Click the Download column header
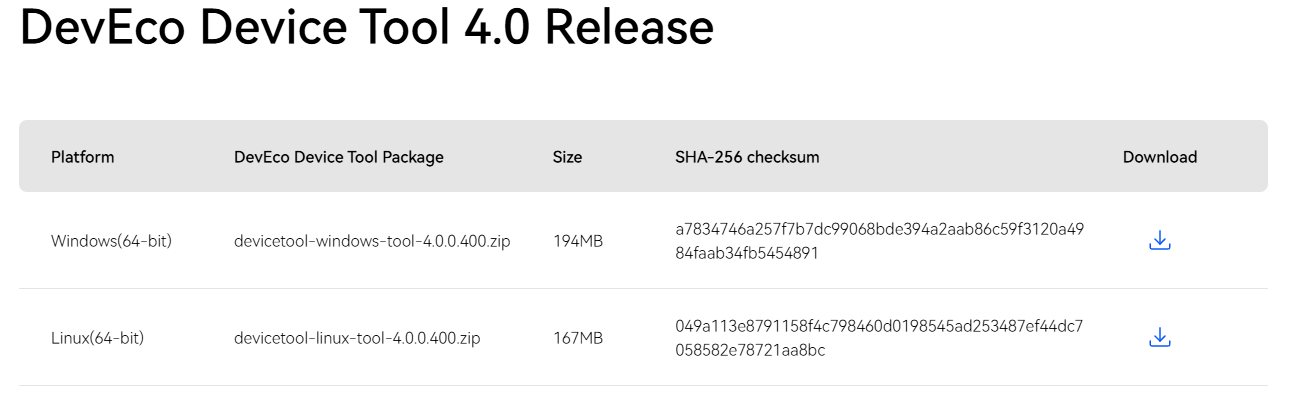The width and height of the screenshot is (1303, 420). click(x=1160, y=157)
